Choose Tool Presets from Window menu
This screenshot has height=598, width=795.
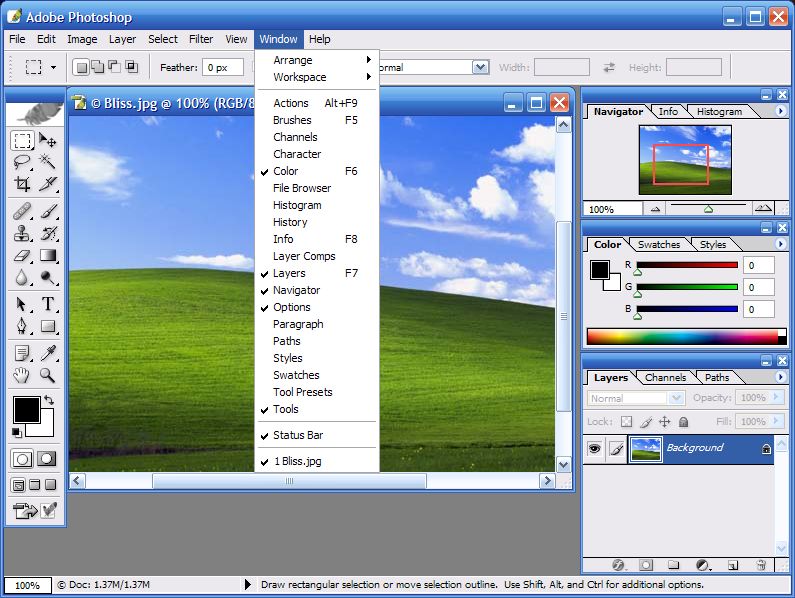click(x=317, y=392)
